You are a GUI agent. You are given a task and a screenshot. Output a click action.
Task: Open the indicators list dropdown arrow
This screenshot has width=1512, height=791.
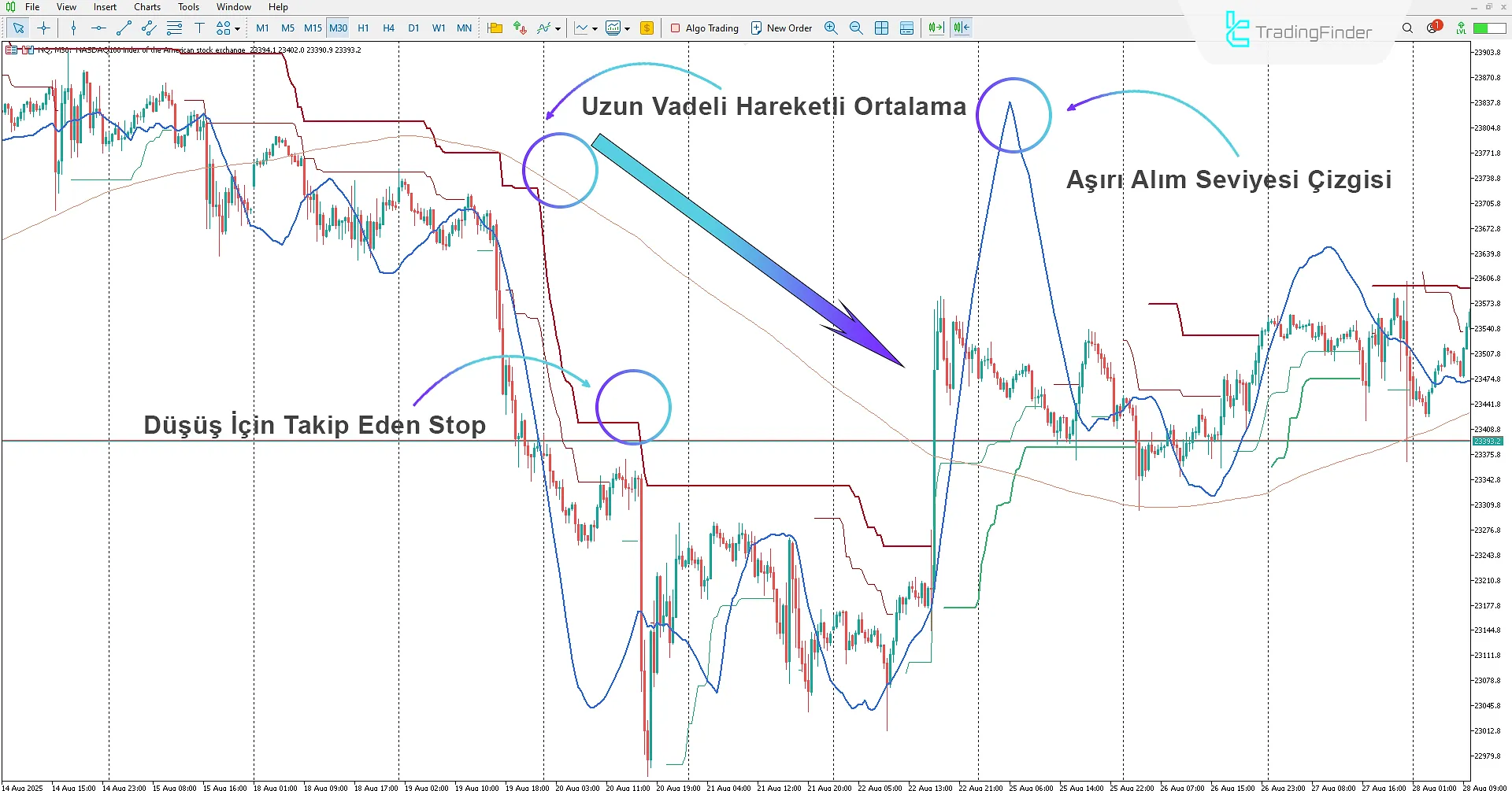(558, 29)
